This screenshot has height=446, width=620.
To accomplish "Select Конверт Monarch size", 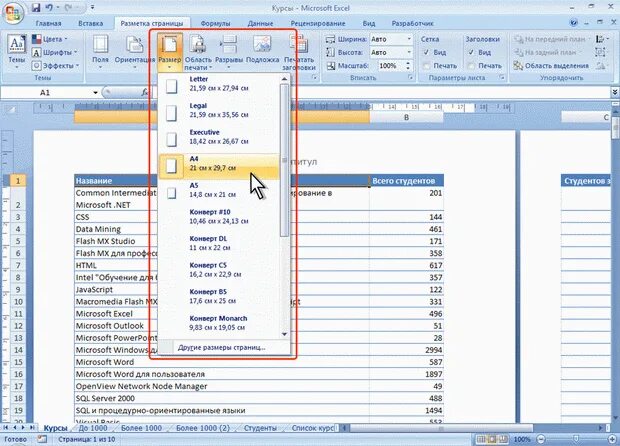I will 219,323.
